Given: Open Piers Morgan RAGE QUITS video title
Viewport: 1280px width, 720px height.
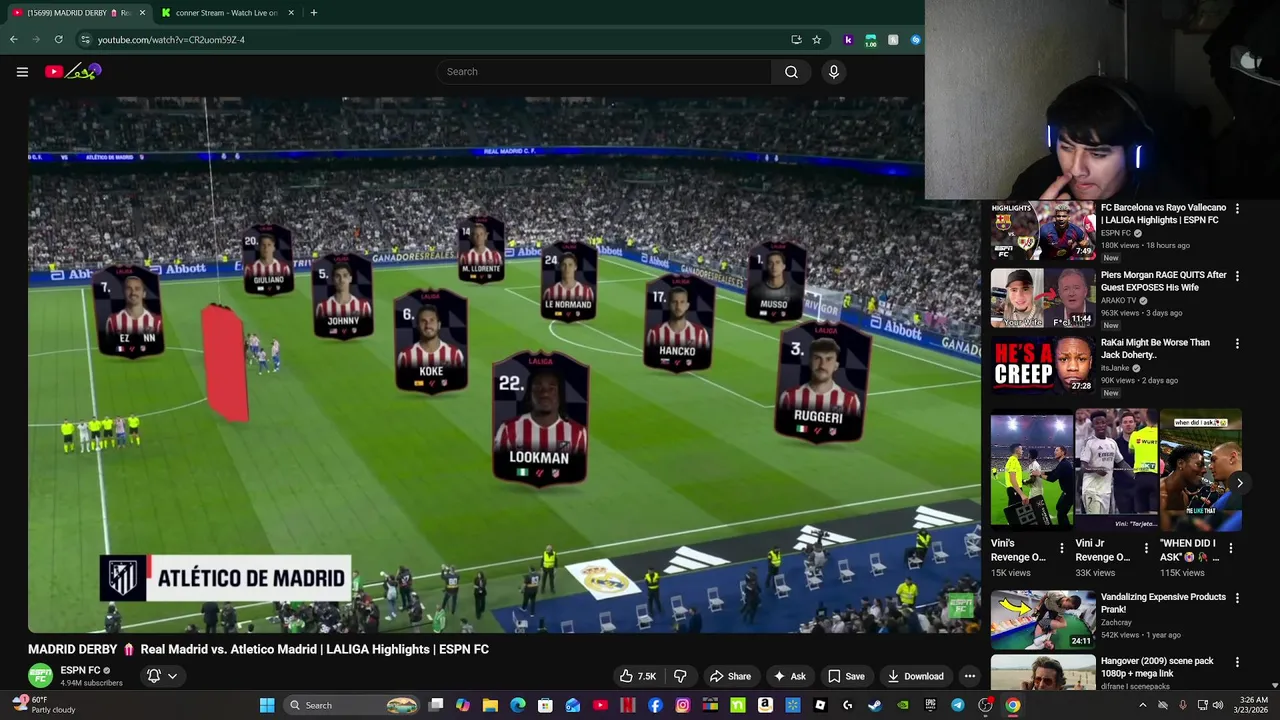Looking at the screenshot, I should 1163,281.
